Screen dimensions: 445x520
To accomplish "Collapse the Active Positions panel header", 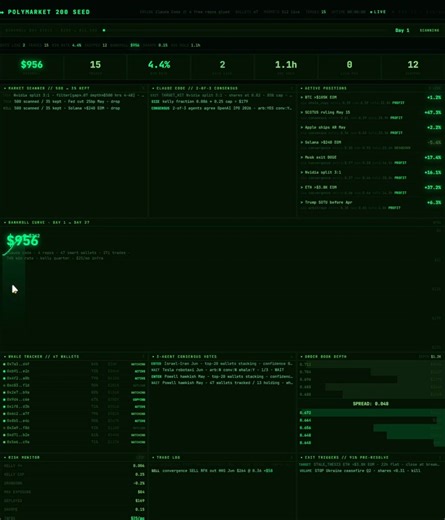I will [301, 88].
